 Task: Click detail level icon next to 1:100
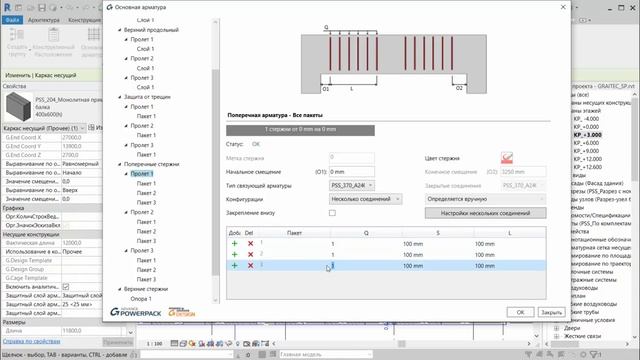[x=174, y=344]
